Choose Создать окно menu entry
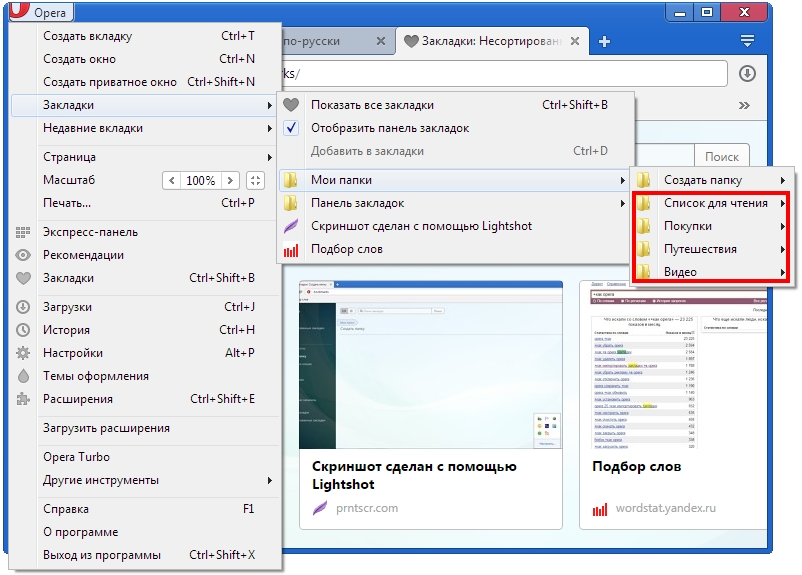This screenshot has height=575, width=802. pyautogui.click(x=146, y=59)
